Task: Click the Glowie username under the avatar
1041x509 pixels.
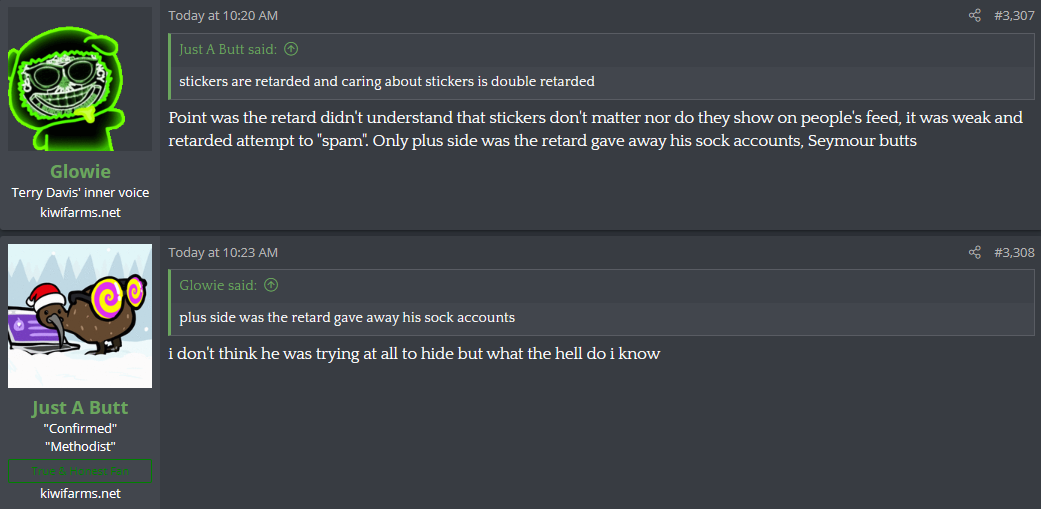Action: pyautogui.click(x=80, y=172)
